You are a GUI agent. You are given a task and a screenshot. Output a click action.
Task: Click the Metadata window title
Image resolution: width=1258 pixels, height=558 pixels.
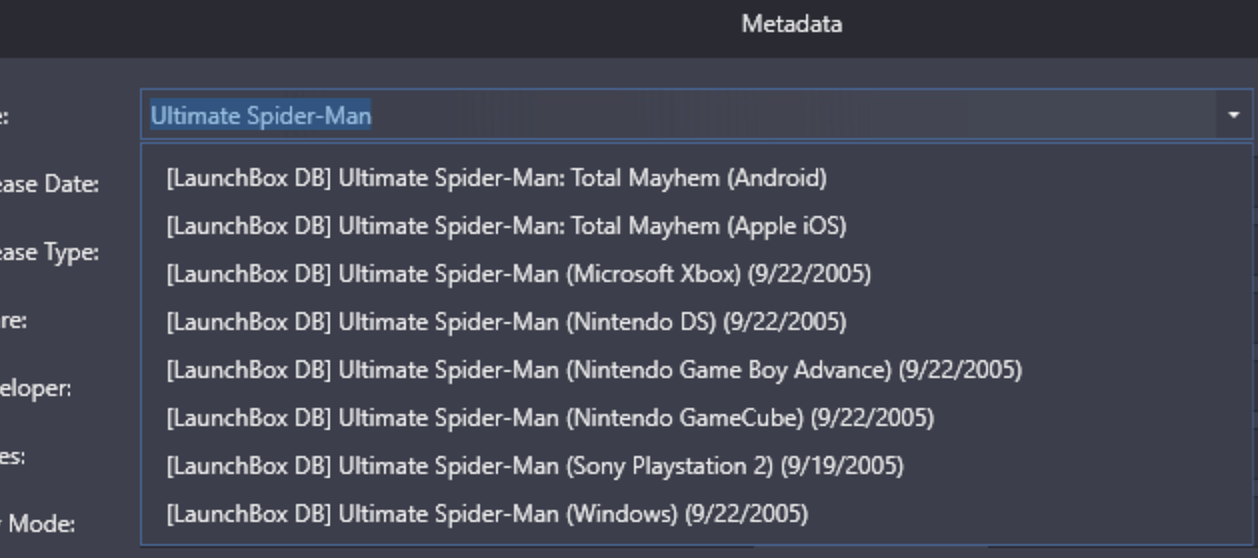(791, 24)
